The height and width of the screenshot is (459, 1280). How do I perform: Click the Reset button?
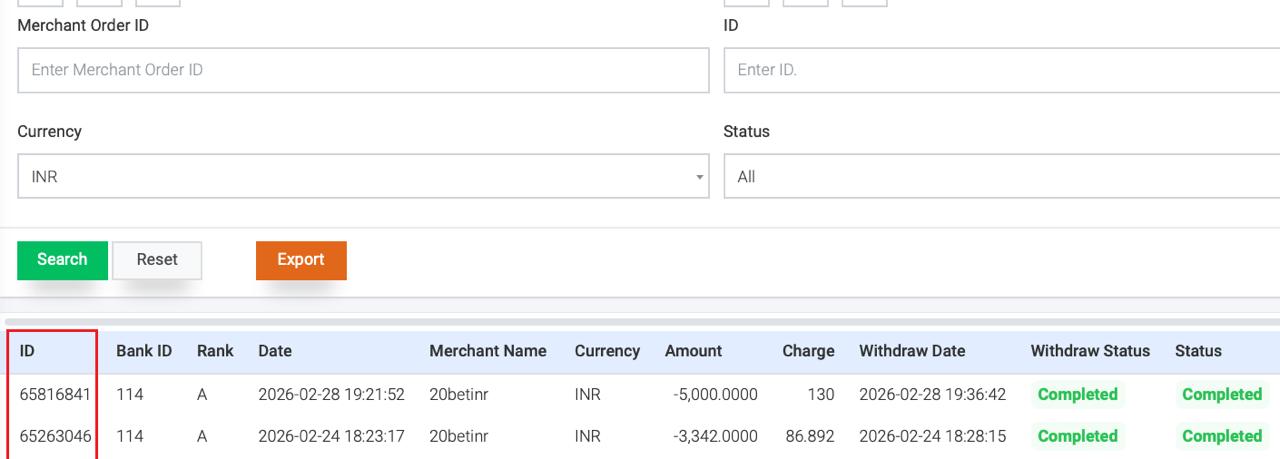coord(157,260)
